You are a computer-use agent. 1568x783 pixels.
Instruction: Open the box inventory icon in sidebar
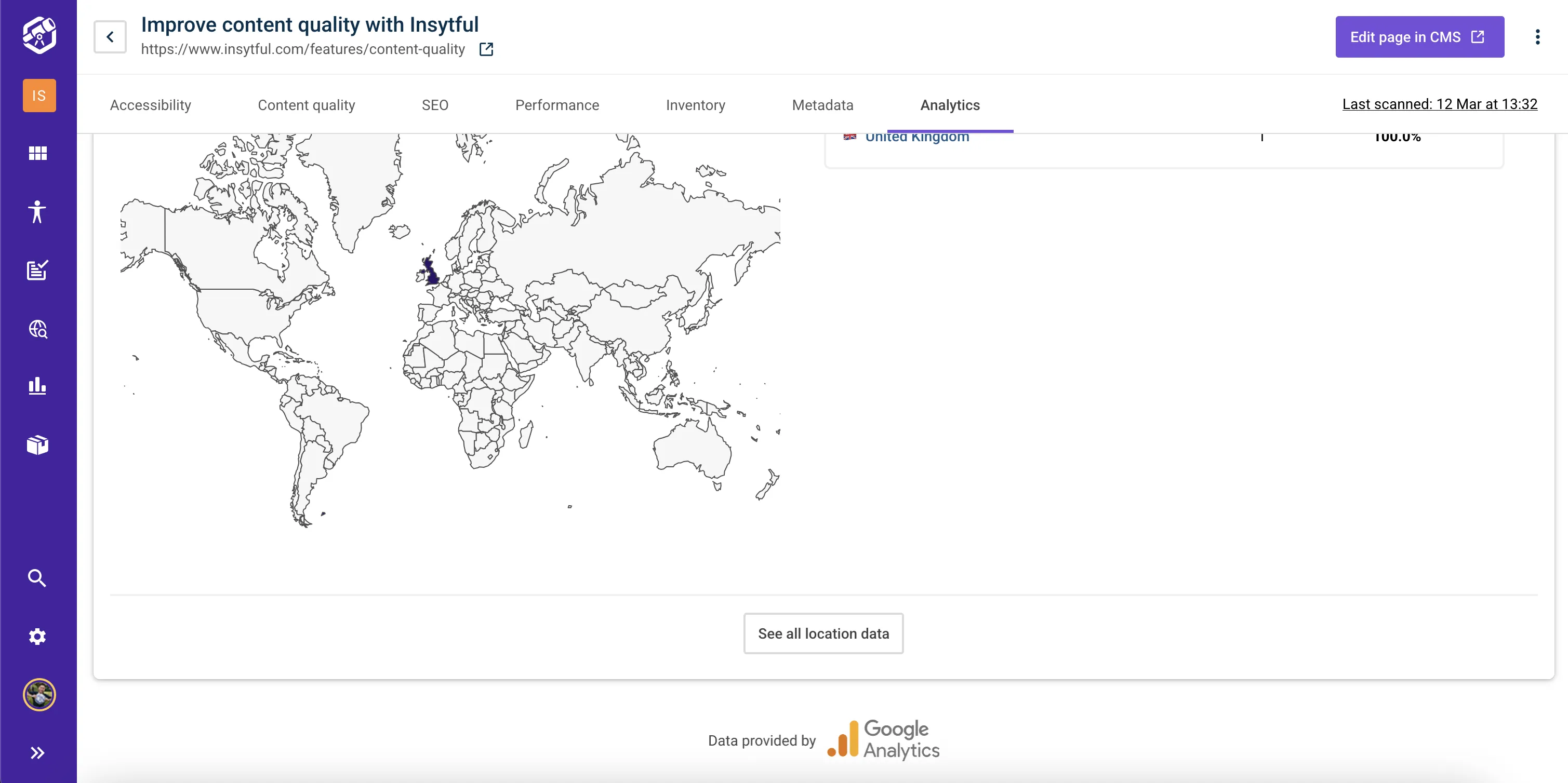[x=38, y=445]
